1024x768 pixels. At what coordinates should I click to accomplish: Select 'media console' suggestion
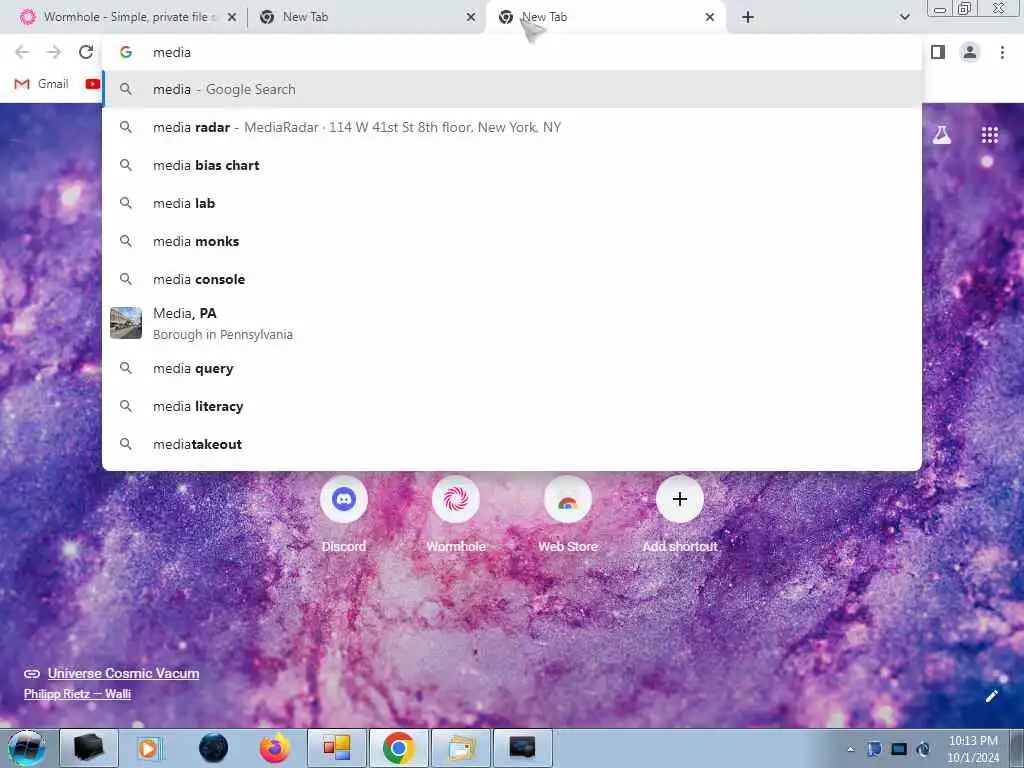(x=512, y=279)
